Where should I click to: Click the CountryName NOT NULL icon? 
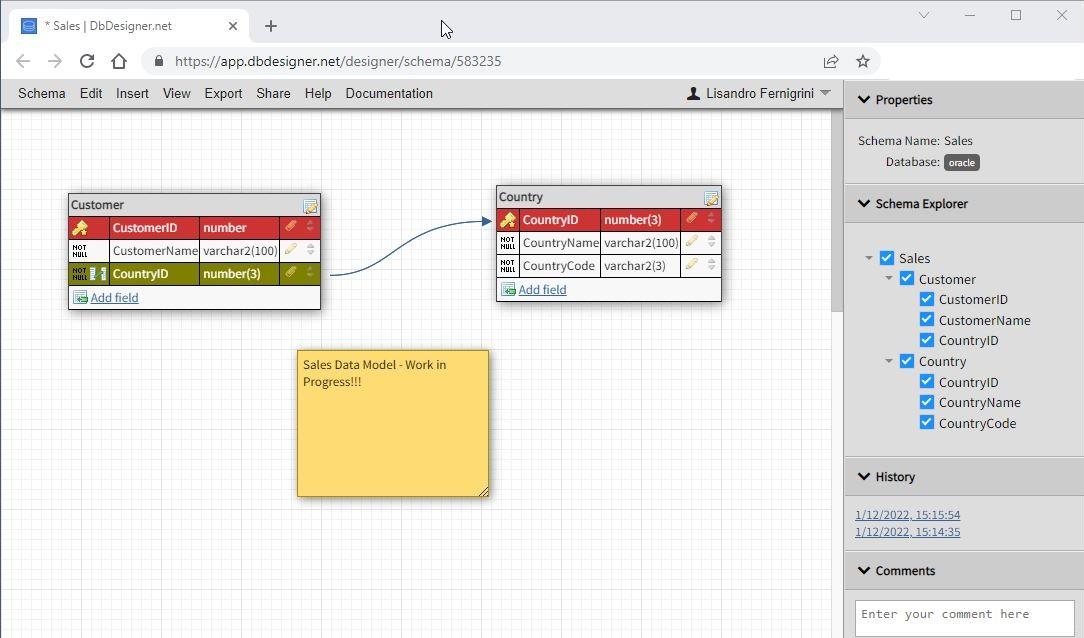(x=507, y=243)
